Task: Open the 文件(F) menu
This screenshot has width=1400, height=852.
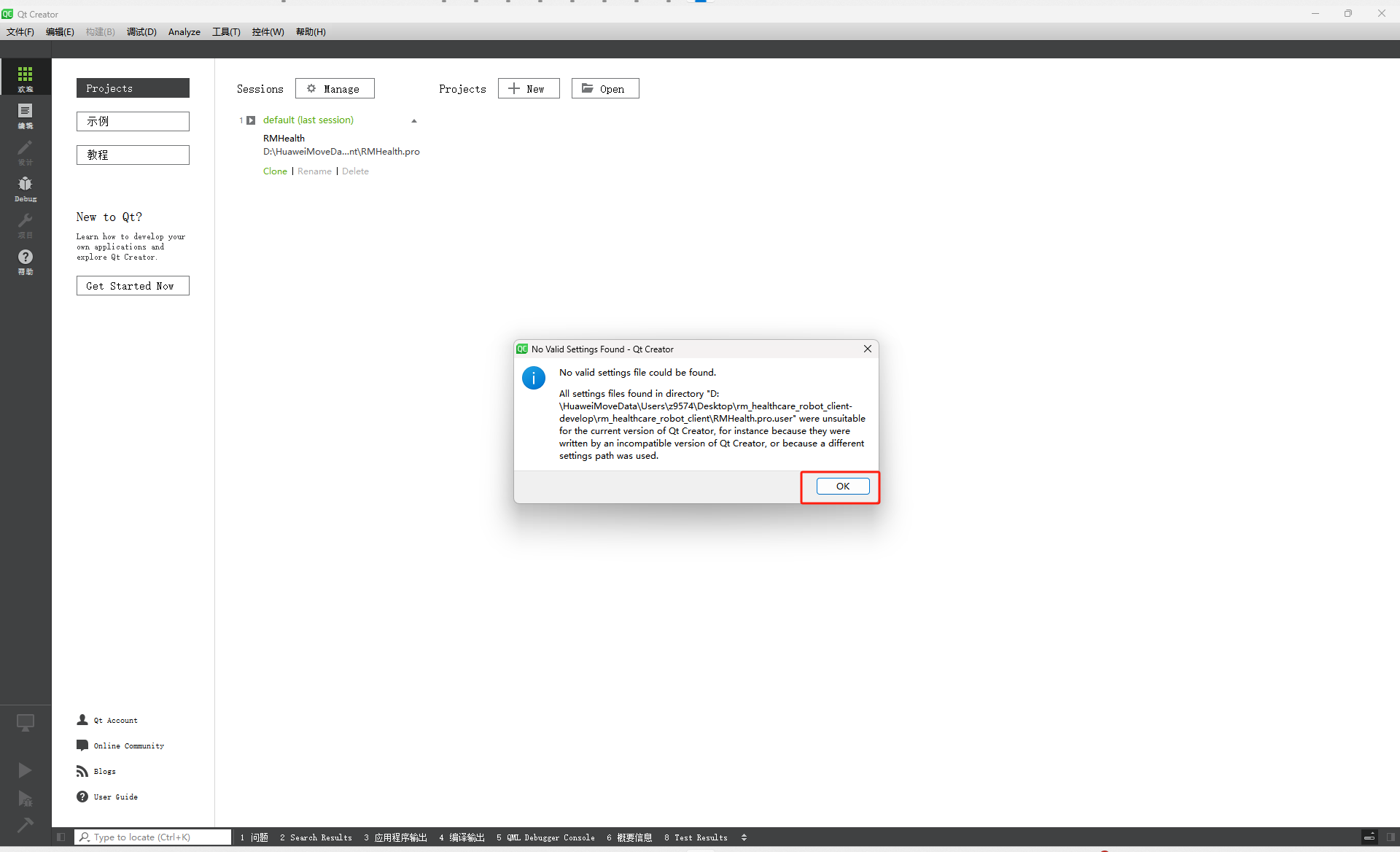Action: click(x=20, y=31)
